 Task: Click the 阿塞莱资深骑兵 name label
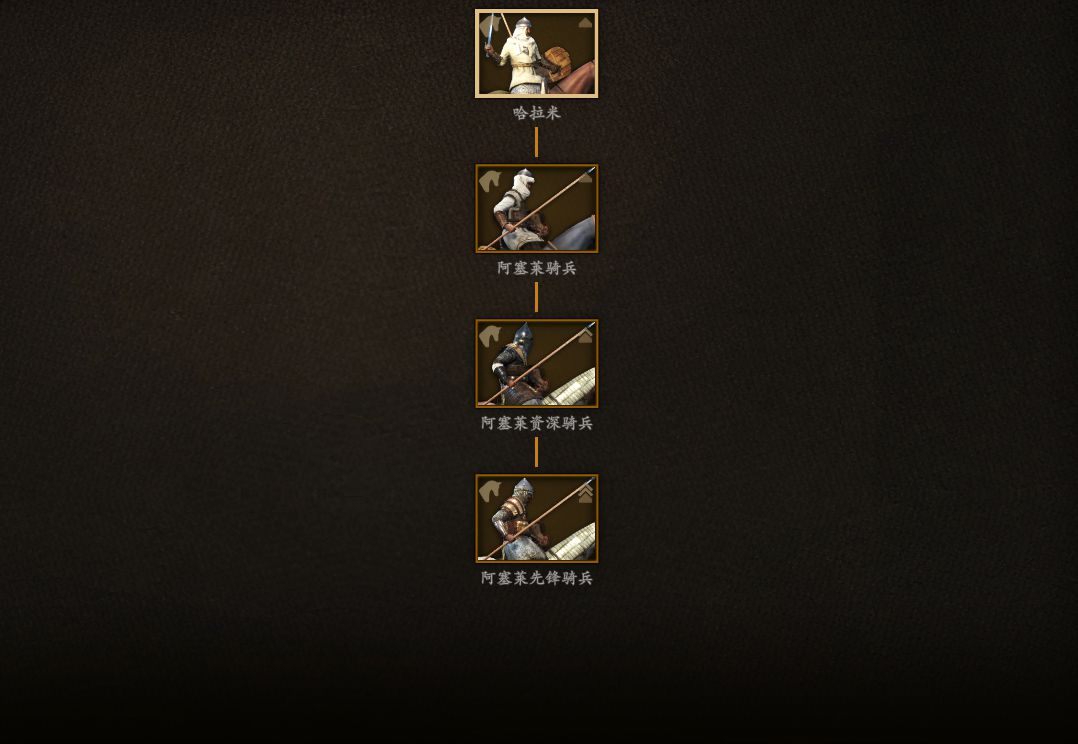537,423
